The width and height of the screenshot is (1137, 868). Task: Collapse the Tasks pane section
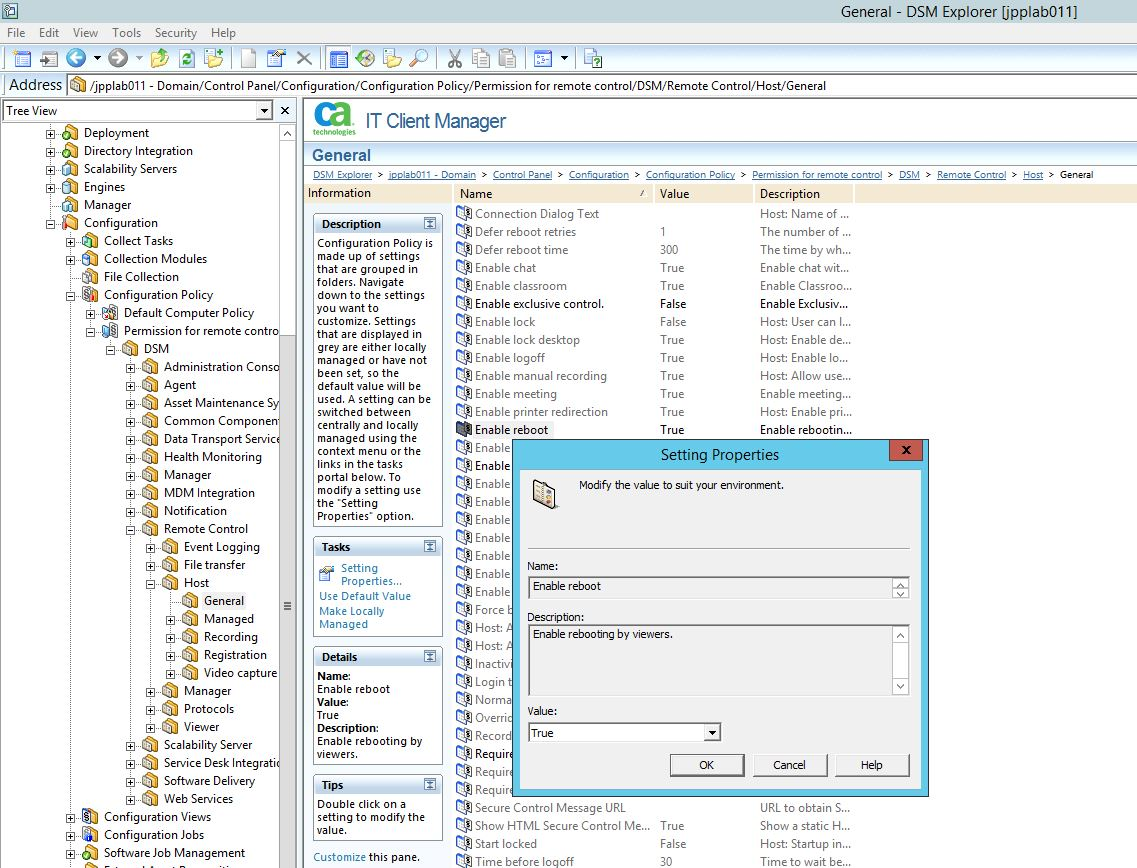(x=430, y=547)
